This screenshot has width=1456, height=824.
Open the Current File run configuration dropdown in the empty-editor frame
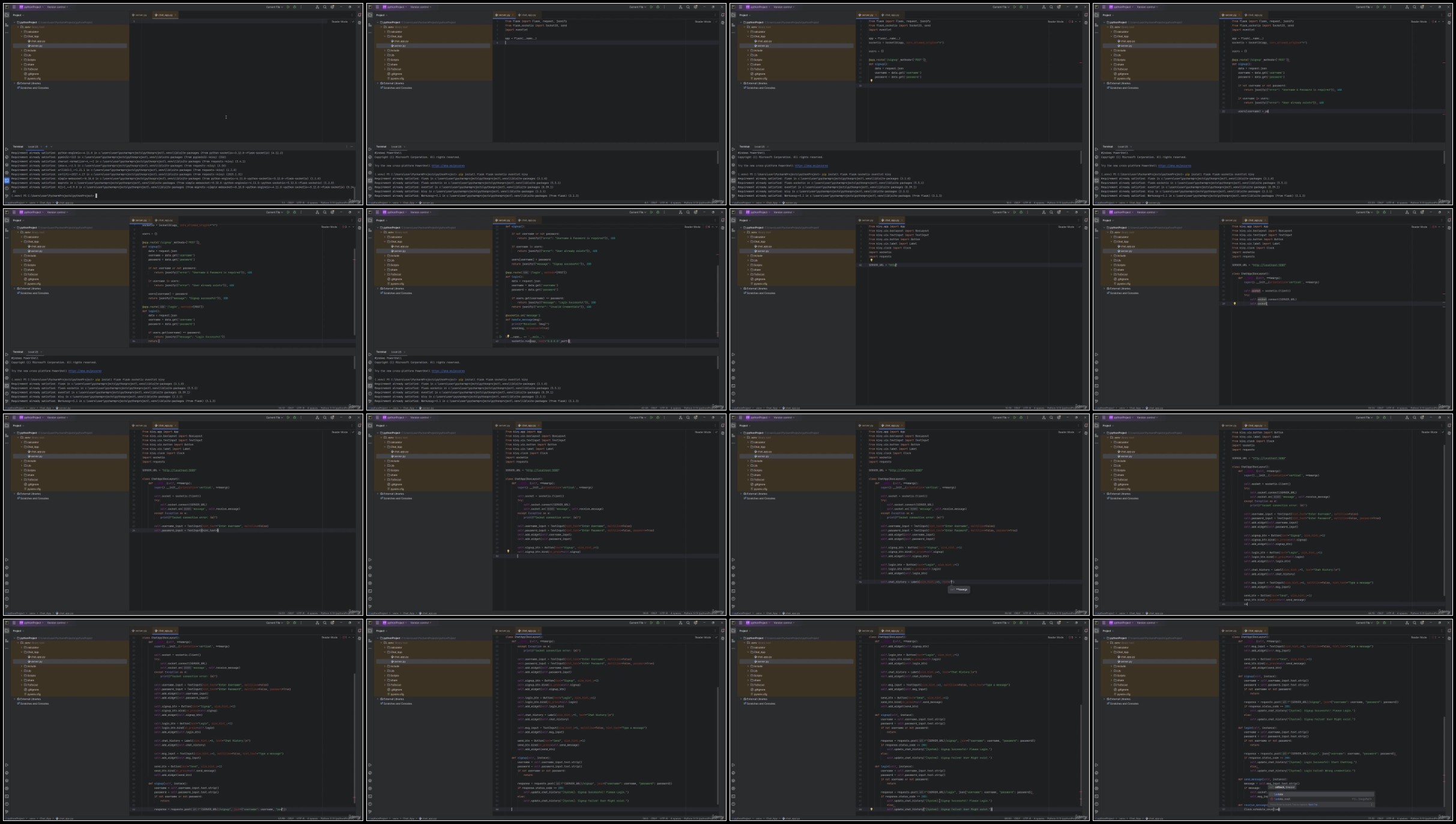click(x=274, y=7)
